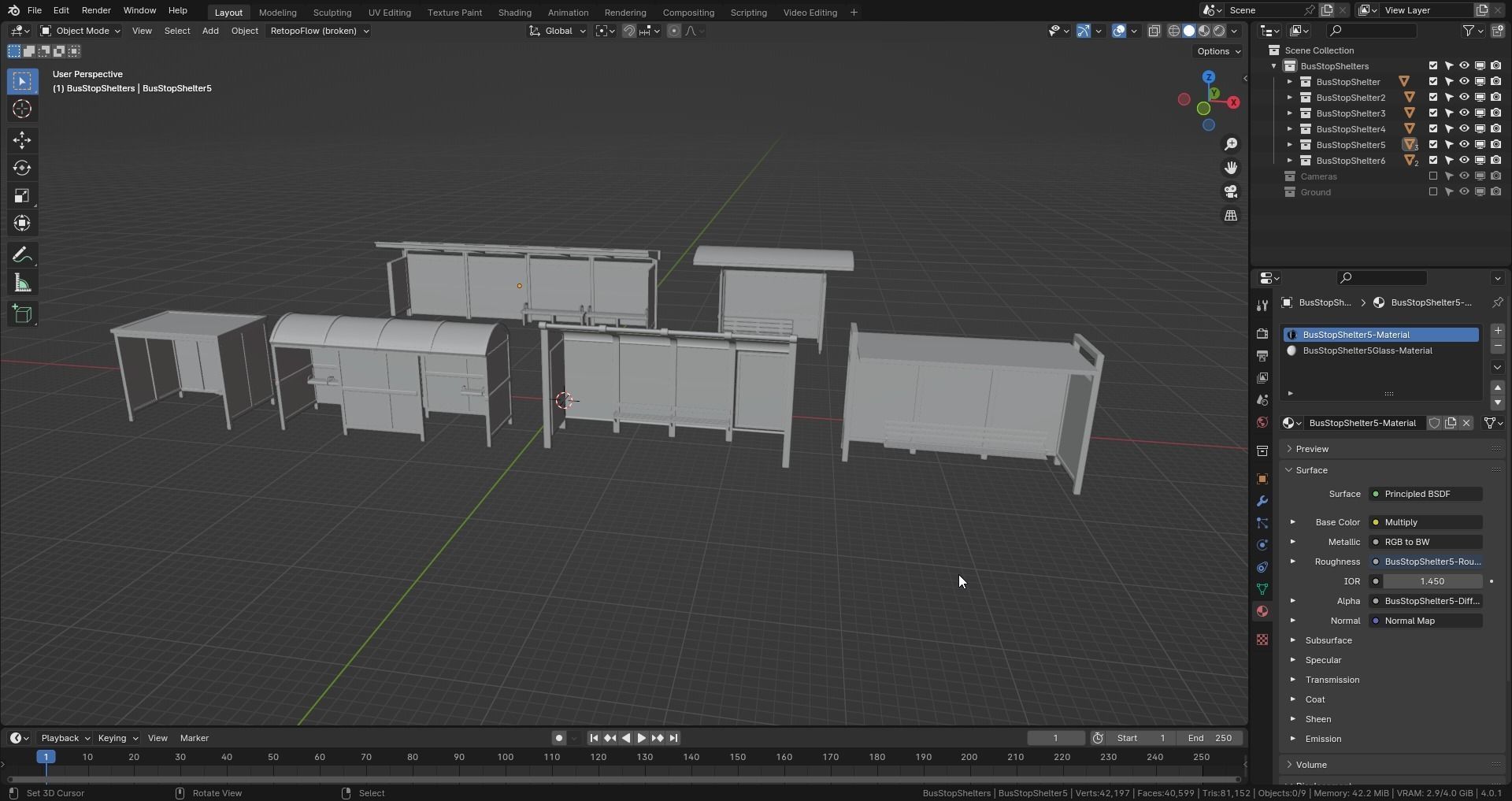Open the RetopoFlow (broken) dropdown
Image resolution: width=1512 pixels, height=801 pixels.
coord(319,31)
